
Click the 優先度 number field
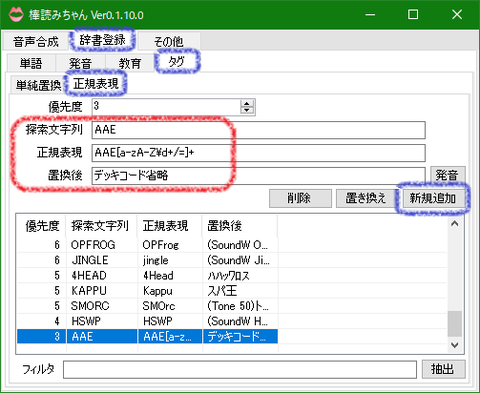(x=166, y=107)
